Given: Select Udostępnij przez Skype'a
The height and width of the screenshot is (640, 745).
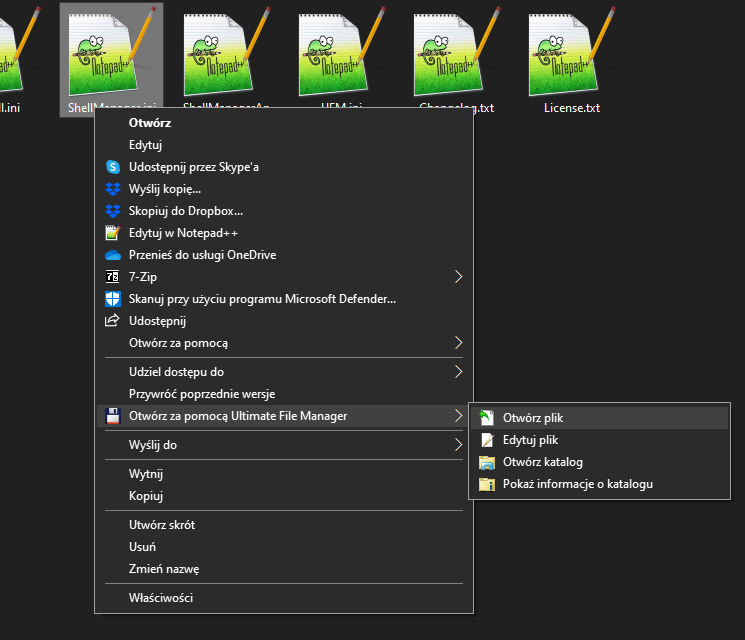Looking at the screenshot, I should 284,167.
